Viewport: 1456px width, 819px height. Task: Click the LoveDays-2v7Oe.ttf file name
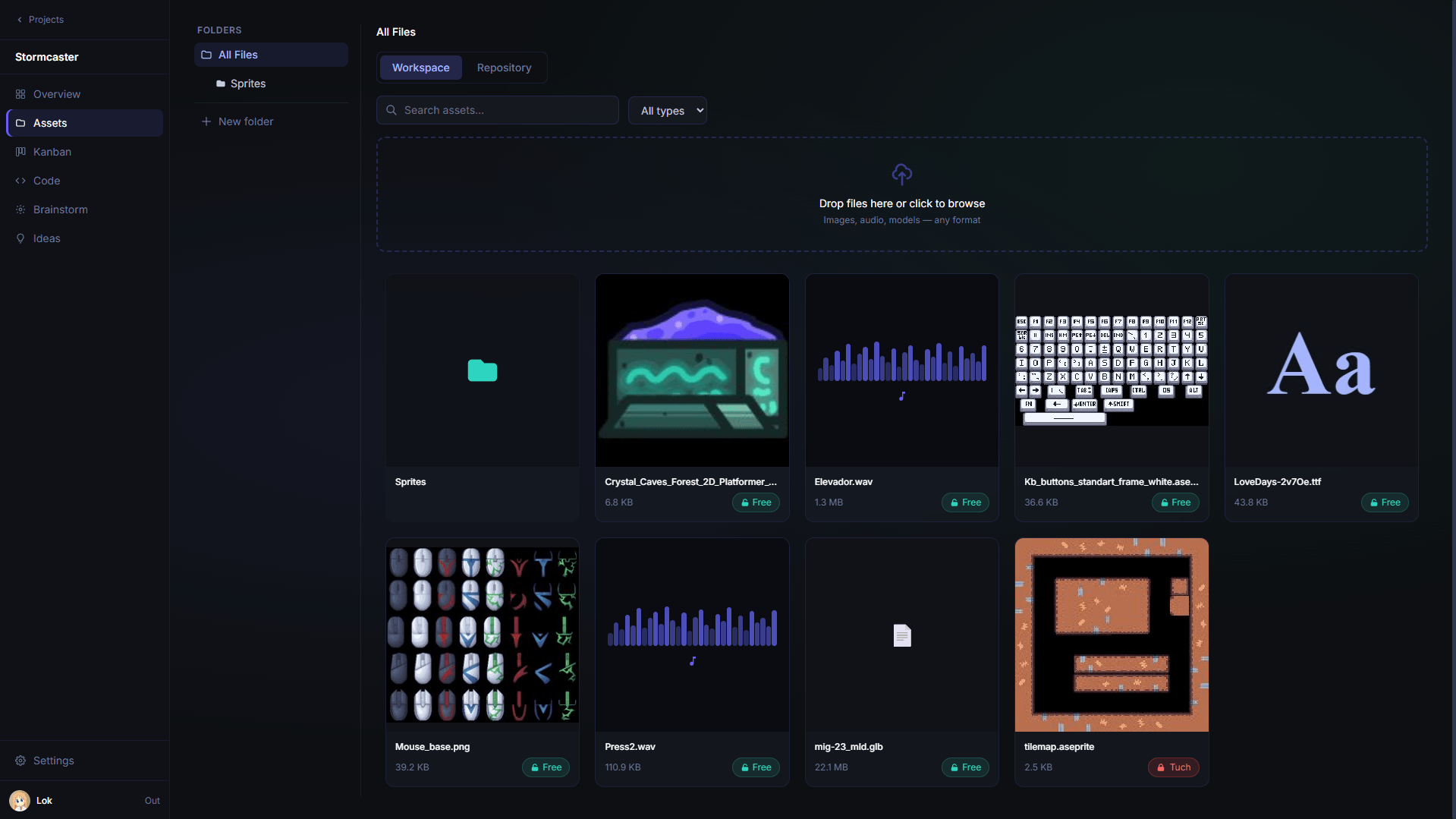[1277, 482]
